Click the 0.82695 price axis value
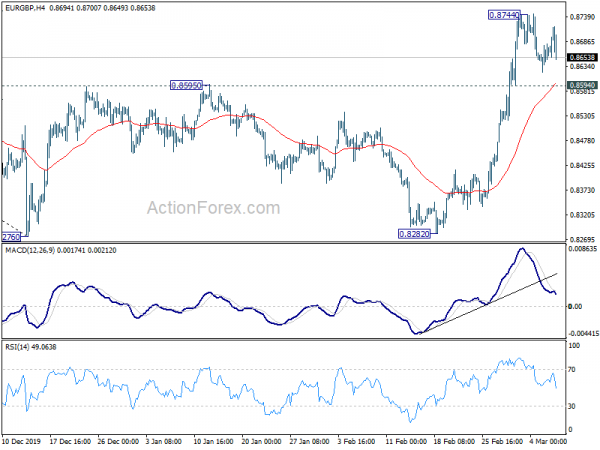600x450 pixels. 582,240
